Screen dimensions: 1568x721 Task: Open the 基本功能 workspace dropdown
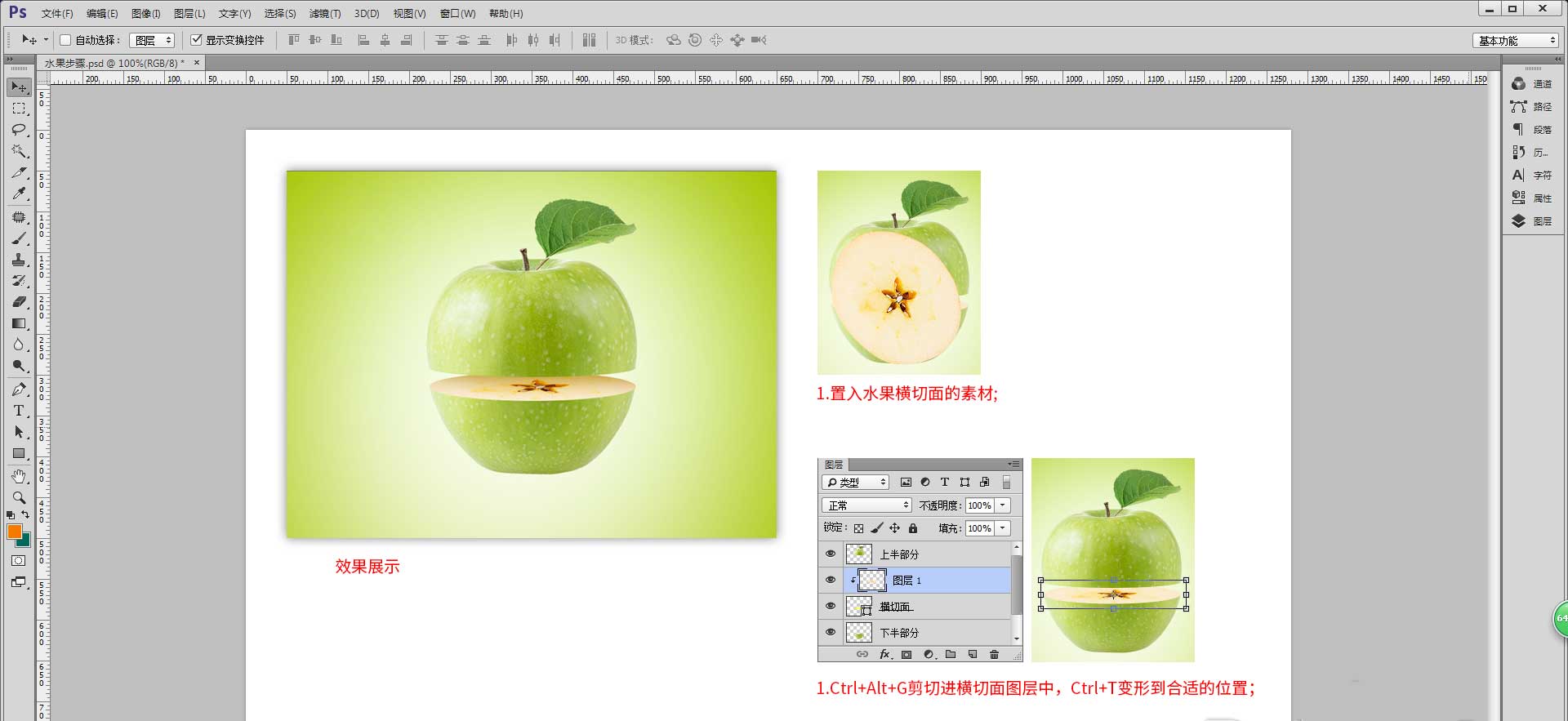coord(1517,40)
